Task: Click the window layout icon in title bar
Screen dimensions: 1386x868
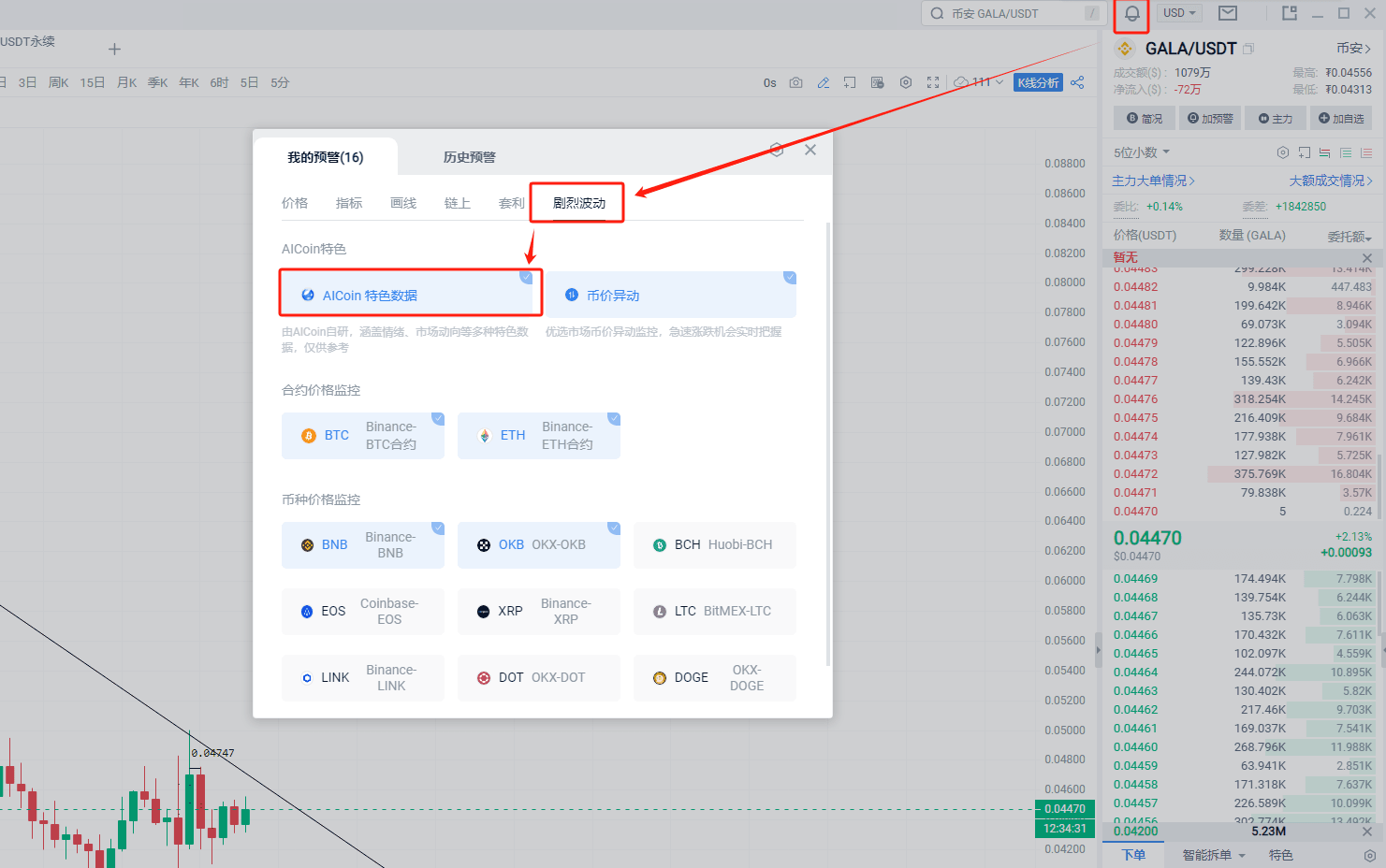Action: coord(1289,13)
